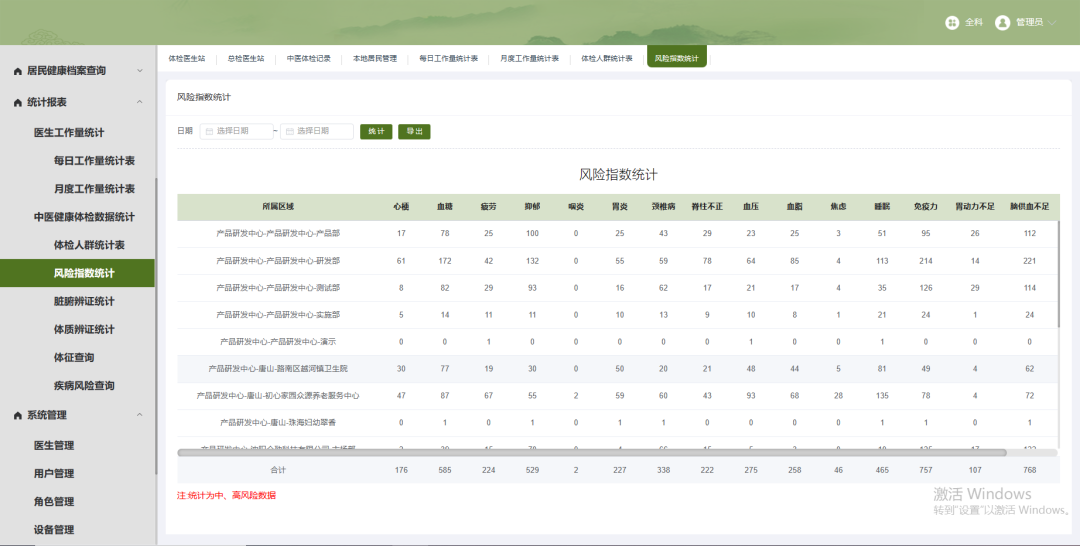Image resolution: width=1080 pixels, height=546 pixels.
Task: Open the 管理员 account dropdown arrow
Action: tap(1052, 22)
